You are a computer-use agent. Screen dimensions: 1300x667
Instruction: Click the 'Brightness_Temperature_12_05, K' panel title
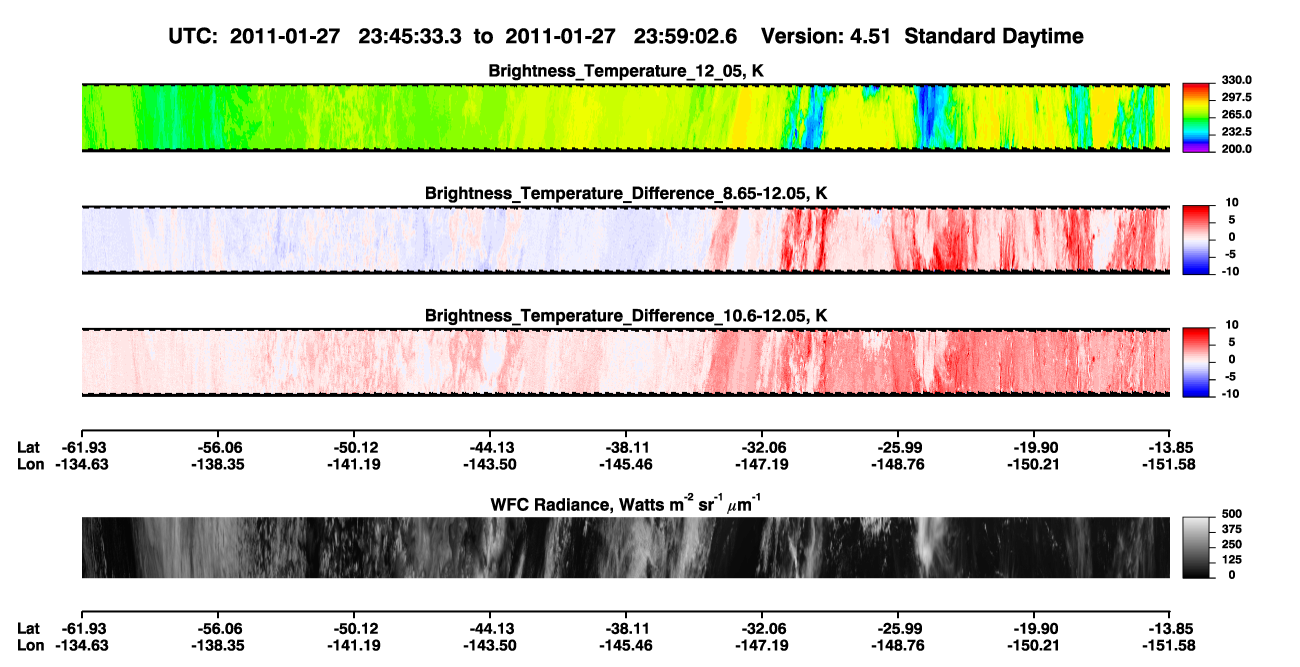pos(626,71)
